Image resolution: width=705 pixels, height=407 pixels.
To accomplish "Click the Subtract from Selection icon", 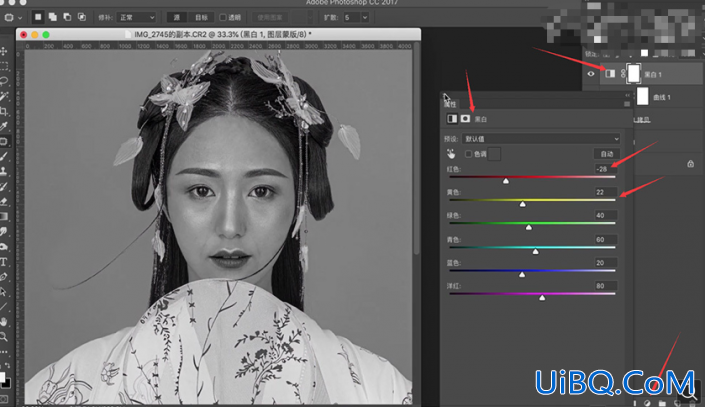I will click(67, 17).
